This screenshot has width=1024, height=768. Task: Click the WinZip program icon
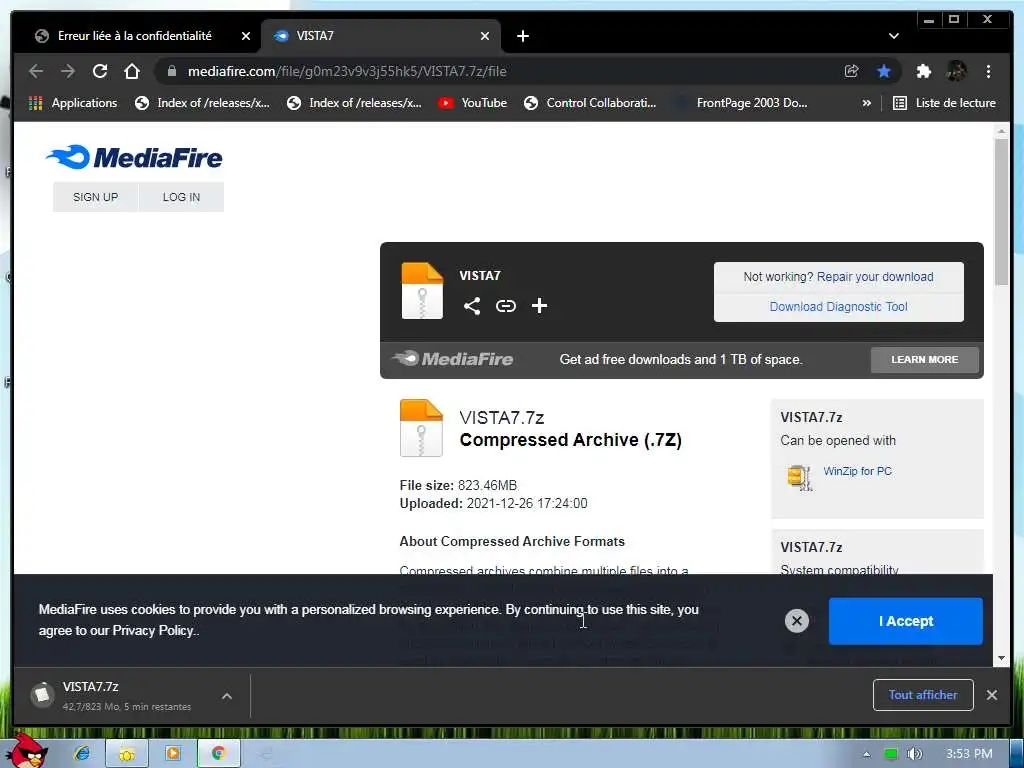799,477
